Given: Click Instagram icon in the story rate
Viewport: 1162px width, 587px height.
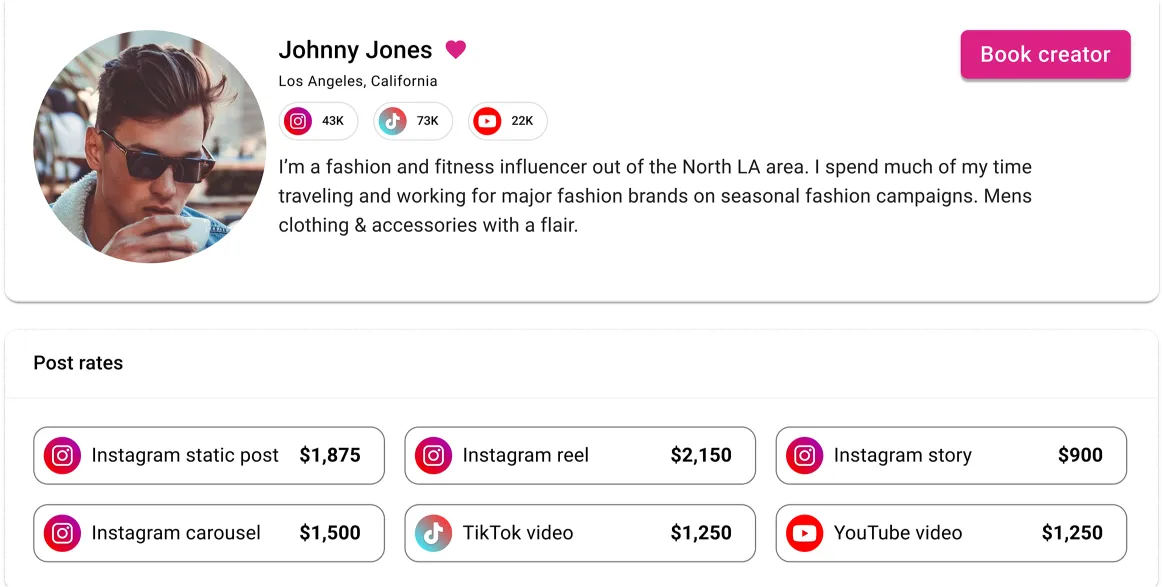Looking at the screenshot, I should click(x=805, y=455).
